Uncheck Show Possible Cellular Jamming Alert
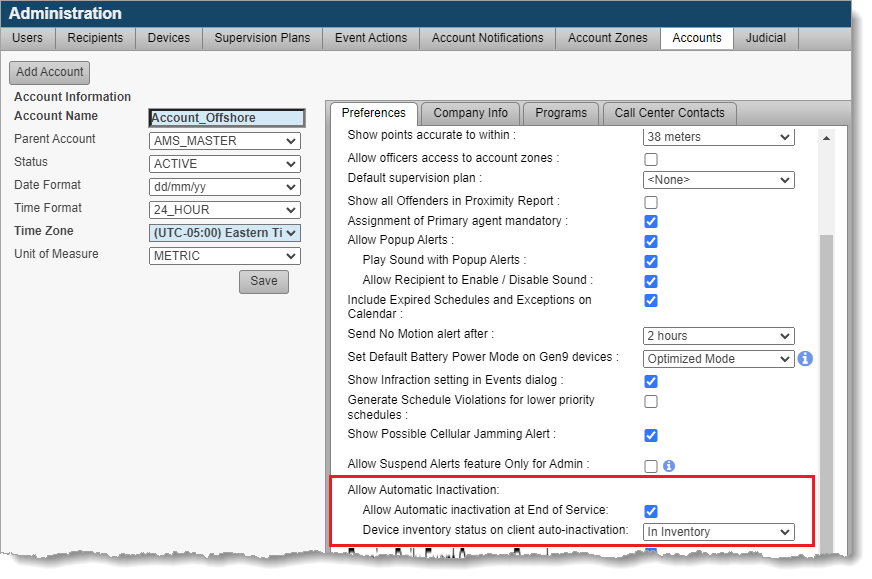This screenshot has height=579, width=872. tap(651, 435)
